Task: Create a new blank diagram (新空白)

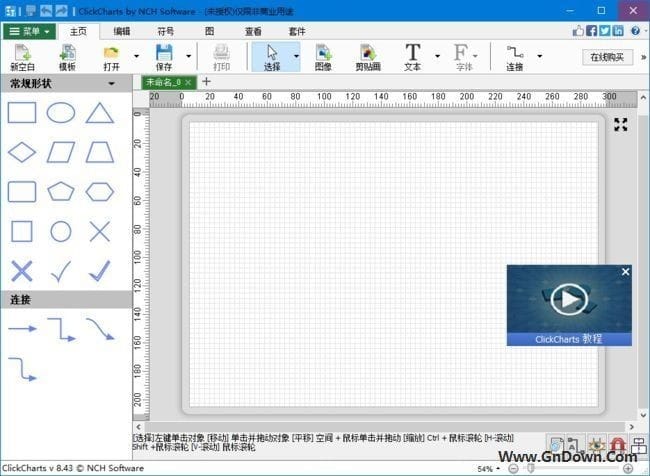Action: tap(22, 58)
